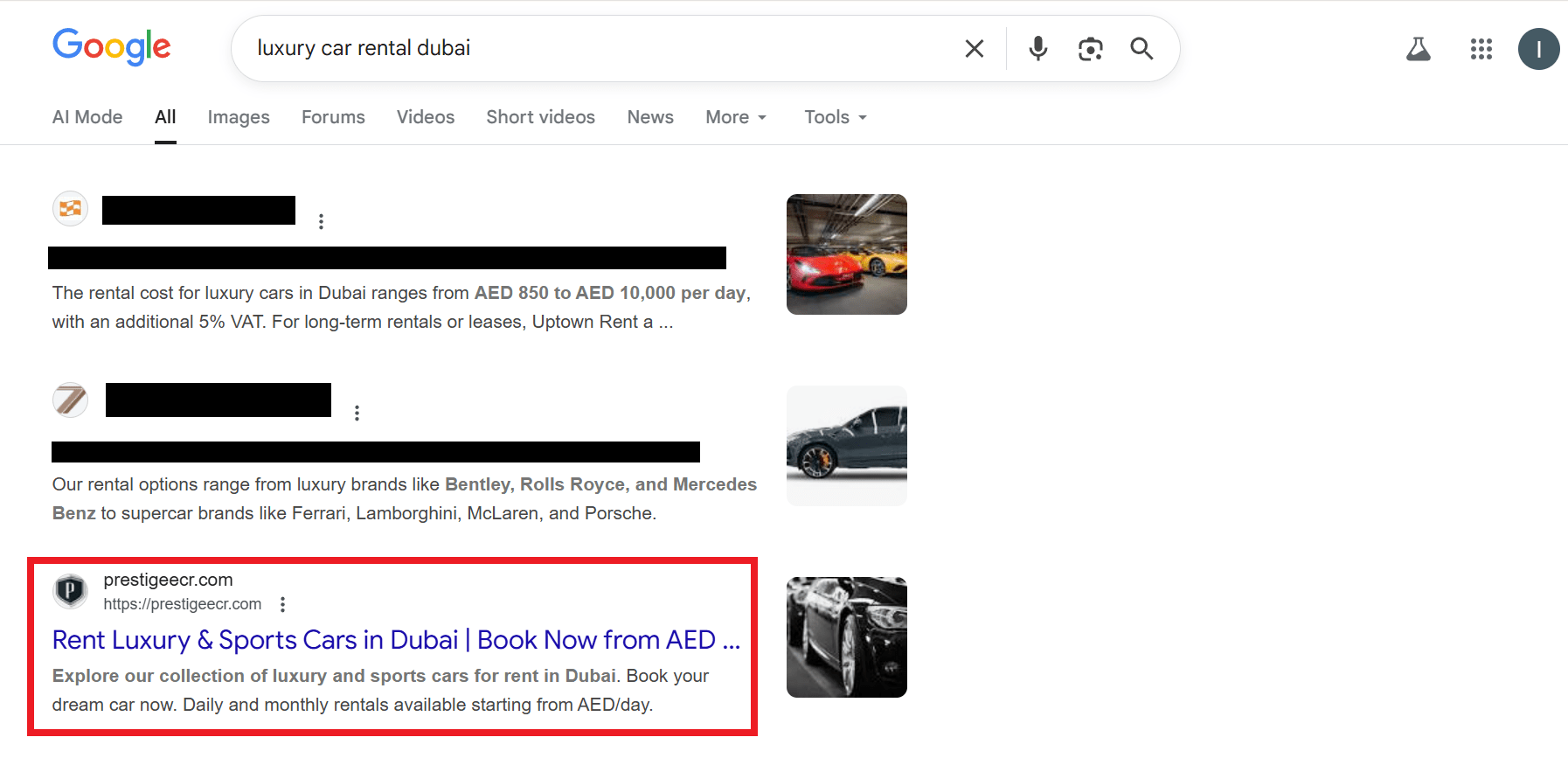Switch to AI Mode tab
Image resolution: width=1568 pixels, height=758 pixels.
click(x=87, y=117)
